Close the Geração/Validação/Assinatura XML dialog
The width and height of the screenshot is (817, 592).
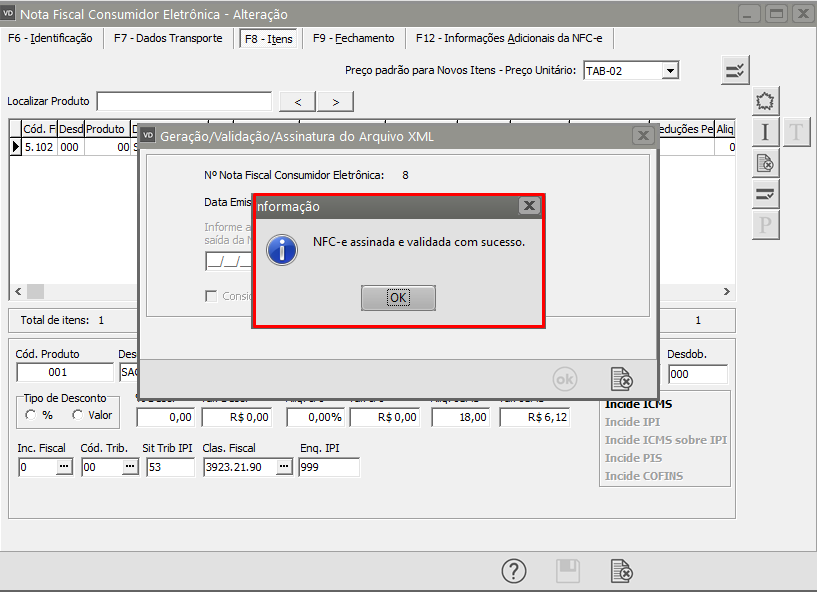click(643, 136)
